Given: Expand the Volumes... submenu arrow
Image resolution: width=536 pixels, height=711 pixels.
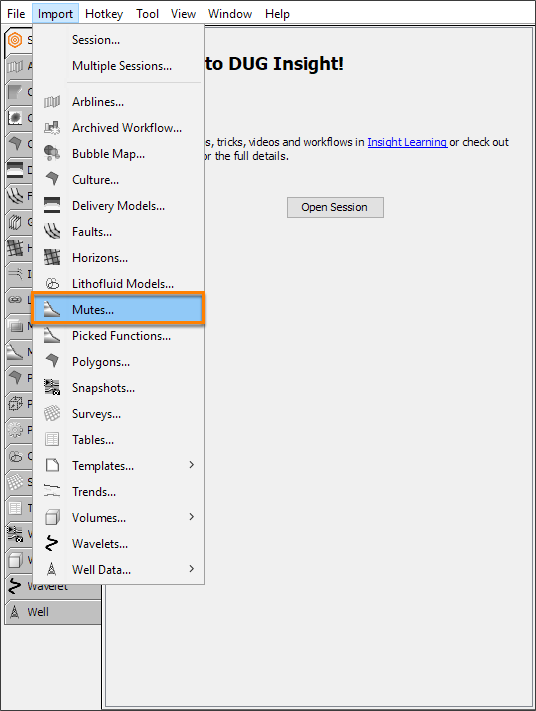Looking at the screenshot, I should point(191,516).
